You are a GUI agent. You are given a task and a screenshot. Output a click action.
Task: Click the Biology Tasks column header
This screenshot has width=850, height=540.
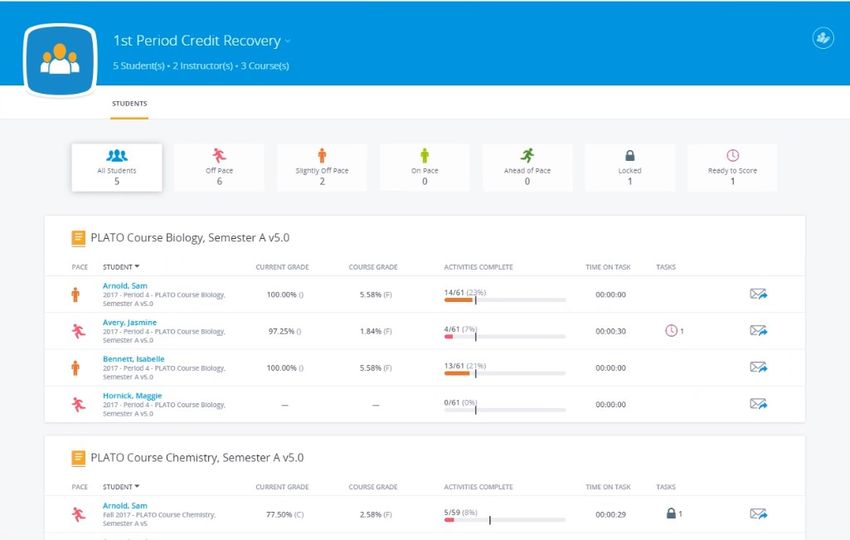pyautogui.click(x=666, y=267)
